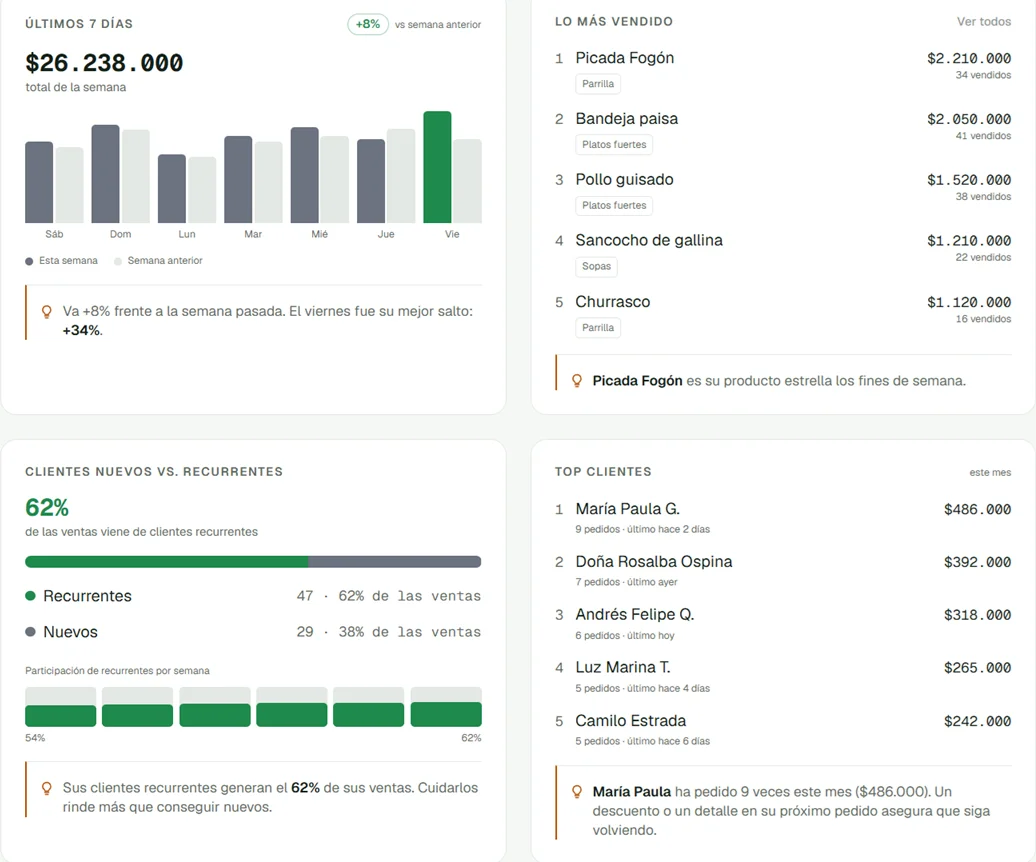Image resolution: width=1036 pixels, height=862 pixels.
Task: Click green recurrentes segment of progress bar
Action: click(x=166, y=561)
